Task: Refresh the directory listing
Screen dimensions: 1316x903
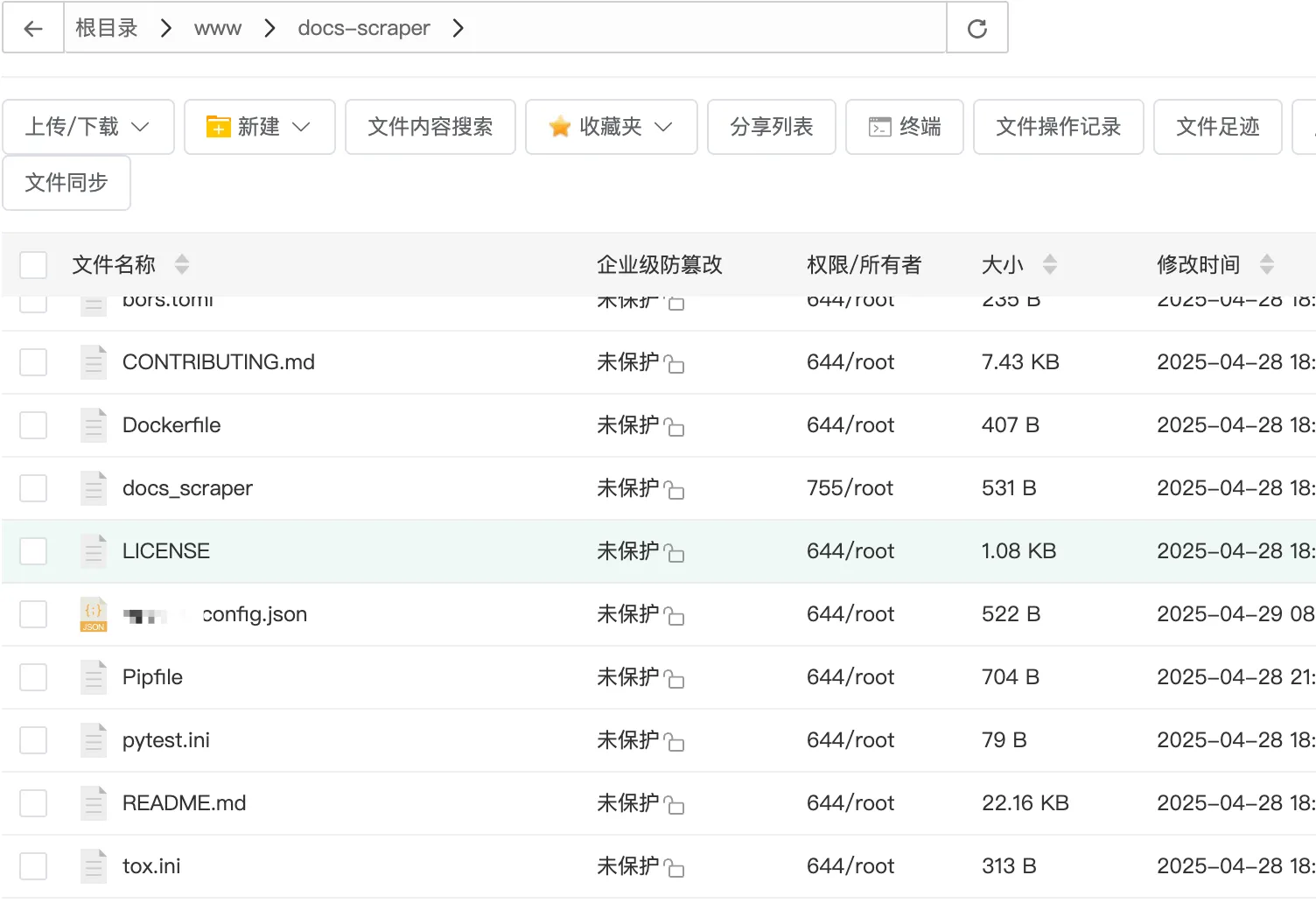Action: [x=977, y=28]
